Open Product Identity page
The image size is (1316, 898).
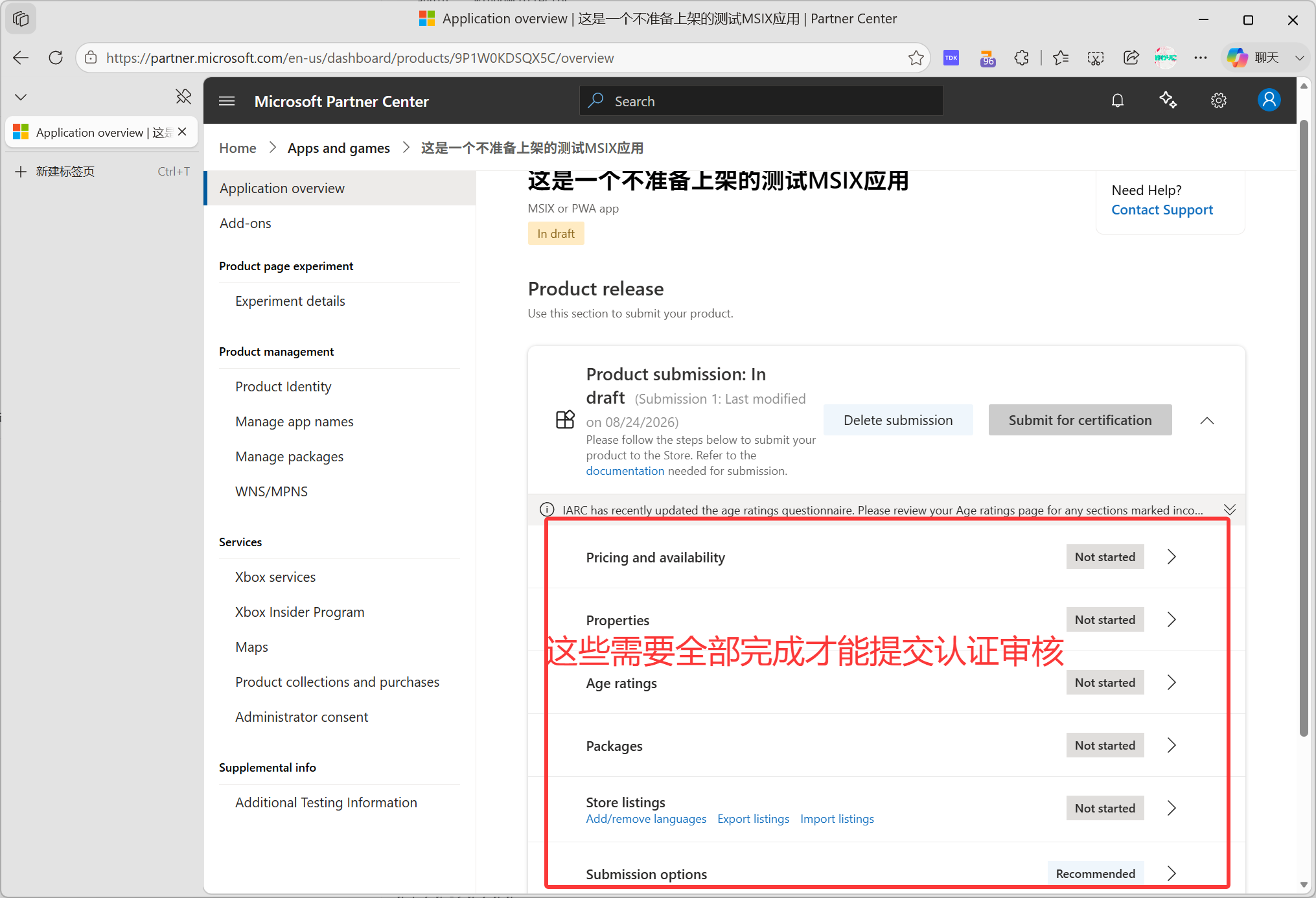(283, 386)
